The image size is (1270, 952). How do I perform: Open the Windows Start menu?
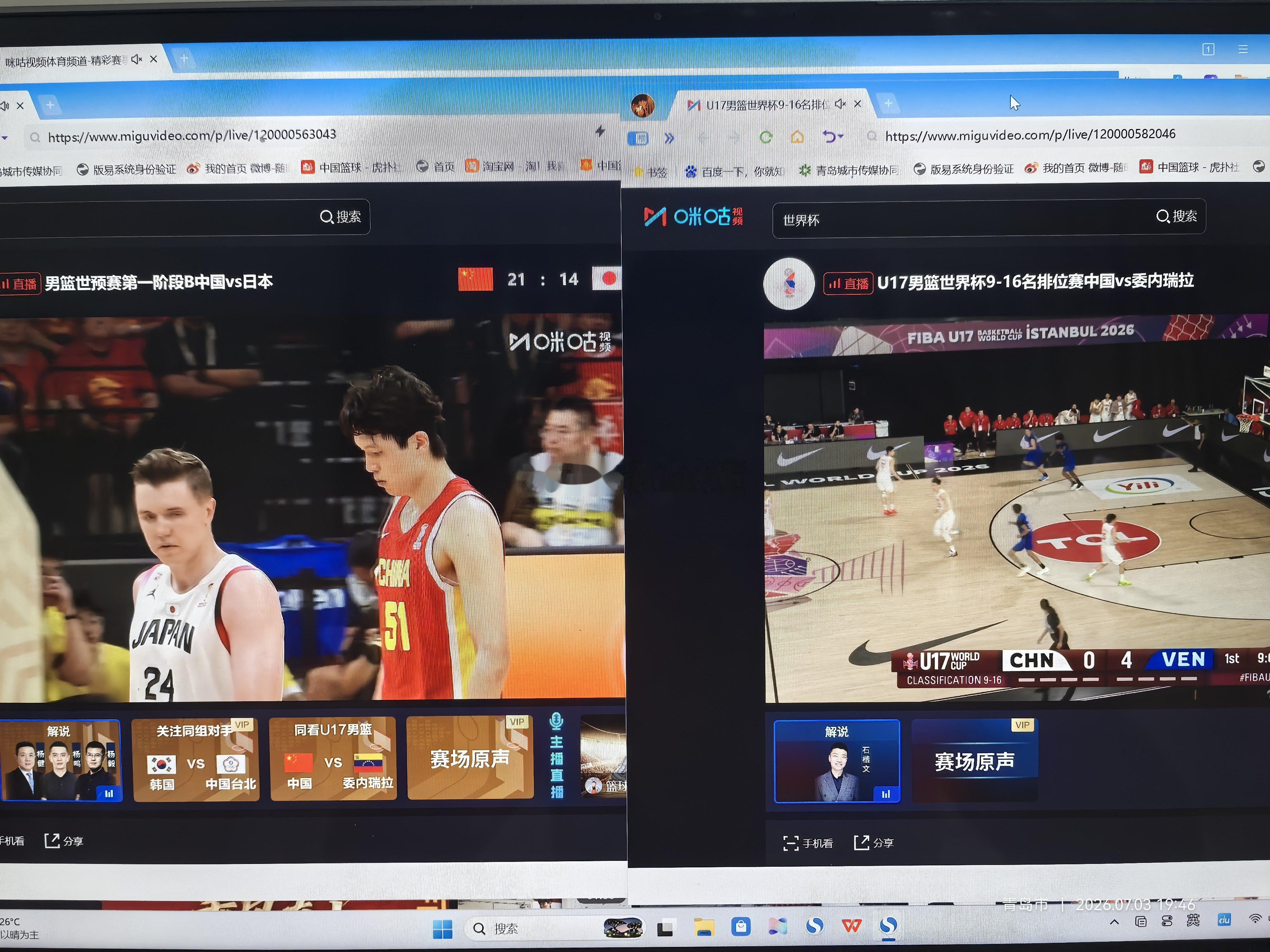(442, 928)
